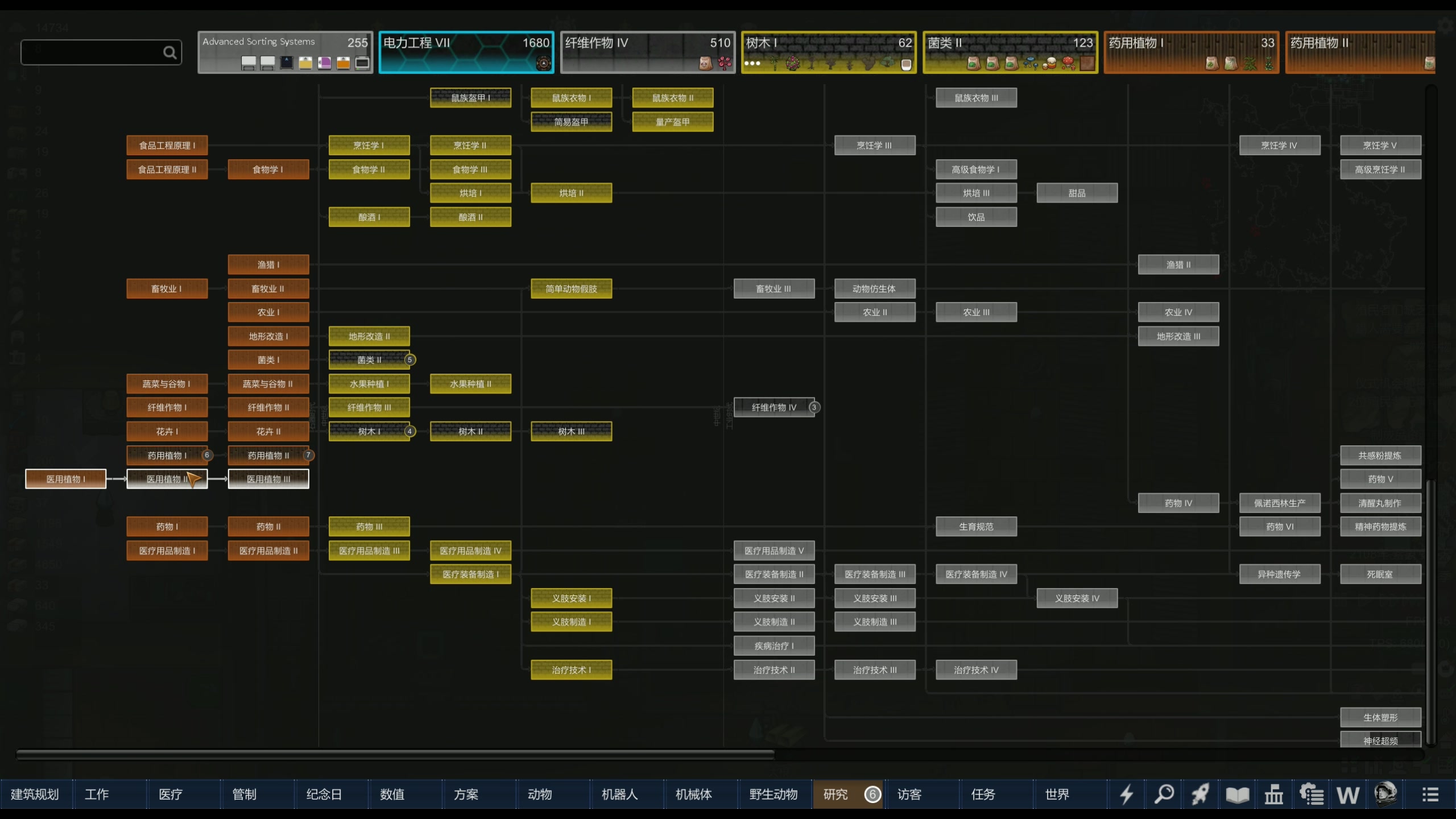Open the open-book icon in bottom bar

tap(1237, 794)
